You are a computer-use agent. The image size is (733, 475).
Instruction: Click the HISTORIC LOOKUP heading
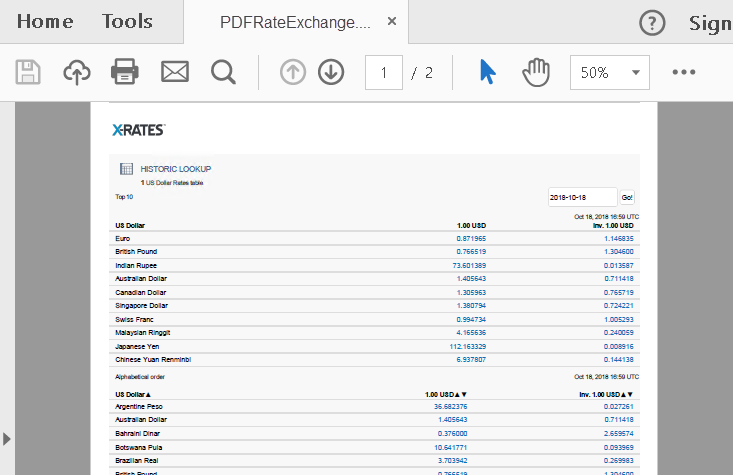coord(176,169)
